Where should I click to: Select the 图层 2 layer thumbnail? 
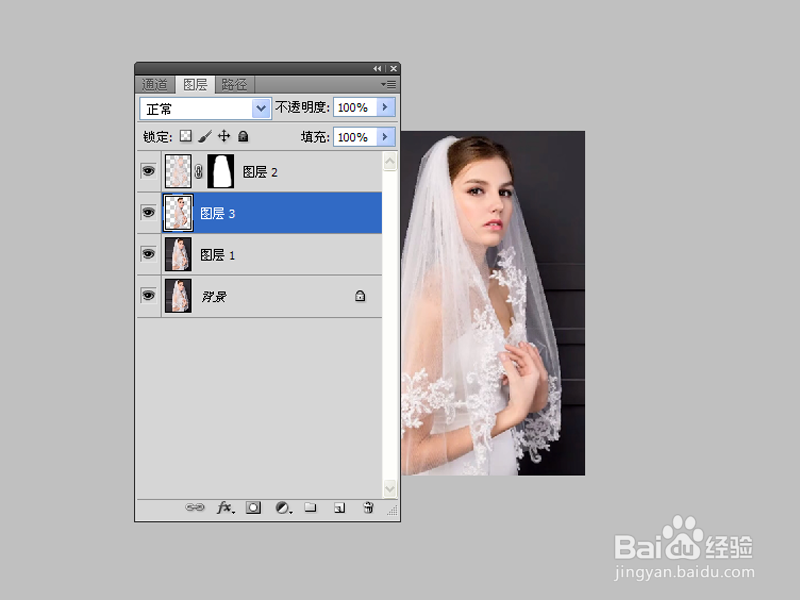tap(178, 171)
